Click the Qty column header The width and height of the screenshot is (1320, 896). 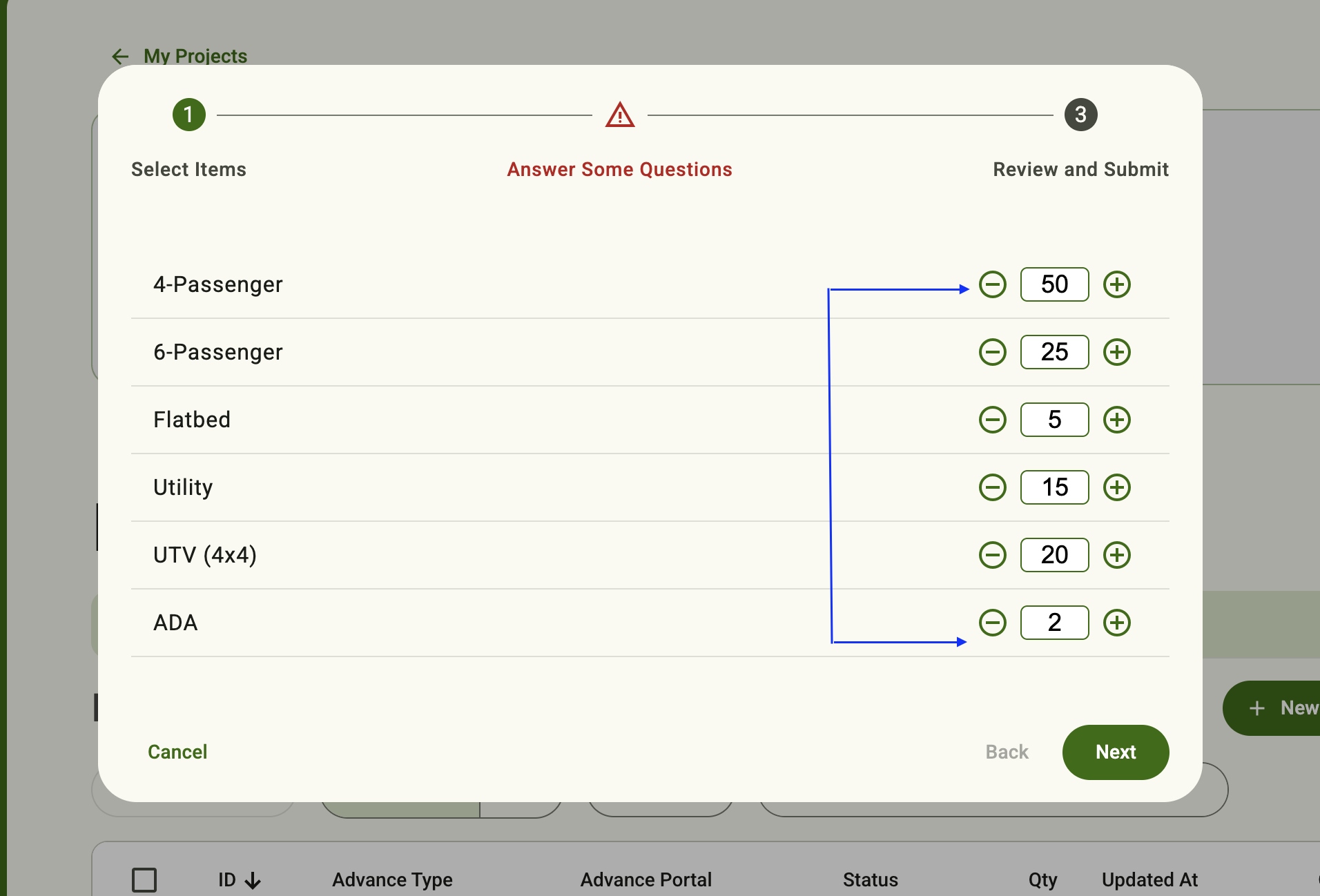point(1043,880)
